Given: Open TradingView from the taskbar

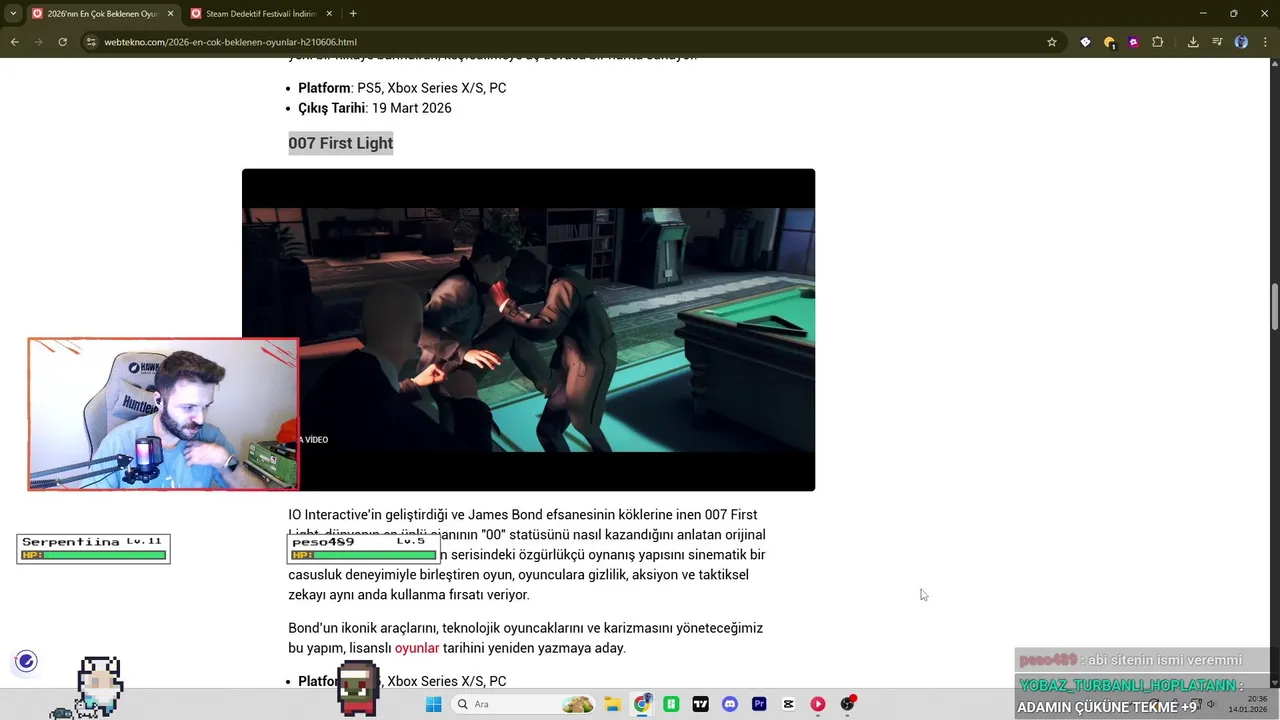Looking at the screenshot, I should 700,704.
